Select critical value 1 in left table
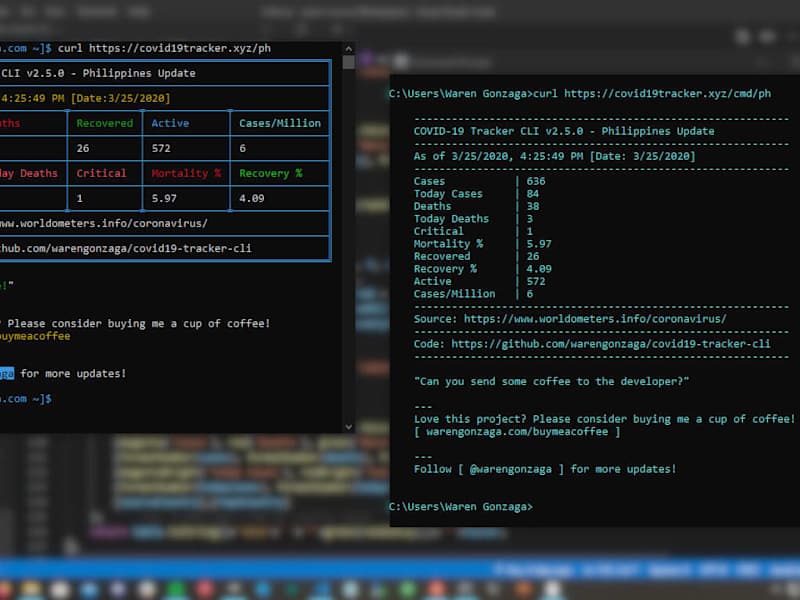This screenshot has height=600, width=800. point(80,198)
